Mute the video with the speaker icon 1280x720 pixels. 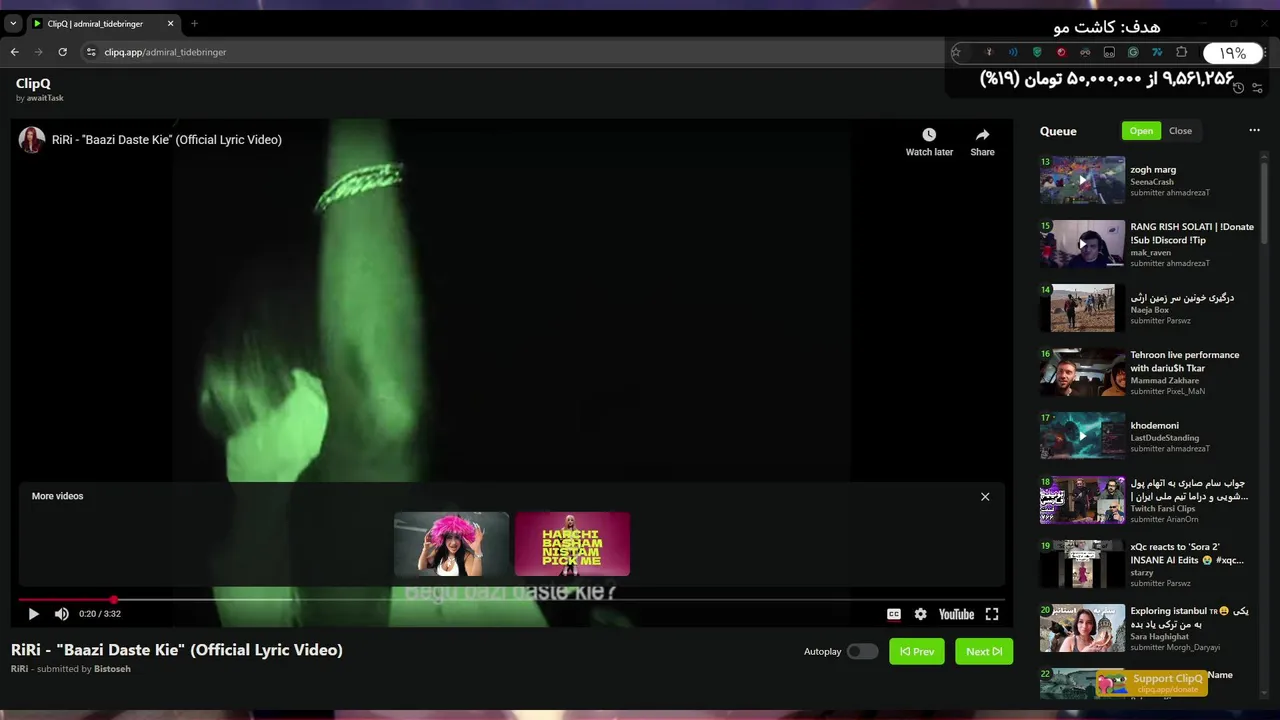pos(62,614)
